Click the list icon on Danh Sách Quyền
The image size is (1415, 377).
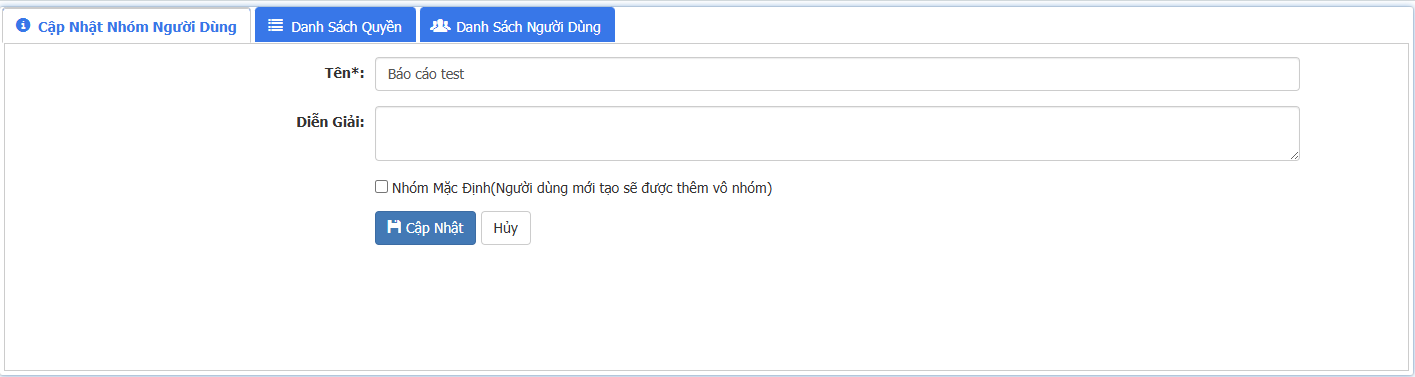click(x=276, y=26)
